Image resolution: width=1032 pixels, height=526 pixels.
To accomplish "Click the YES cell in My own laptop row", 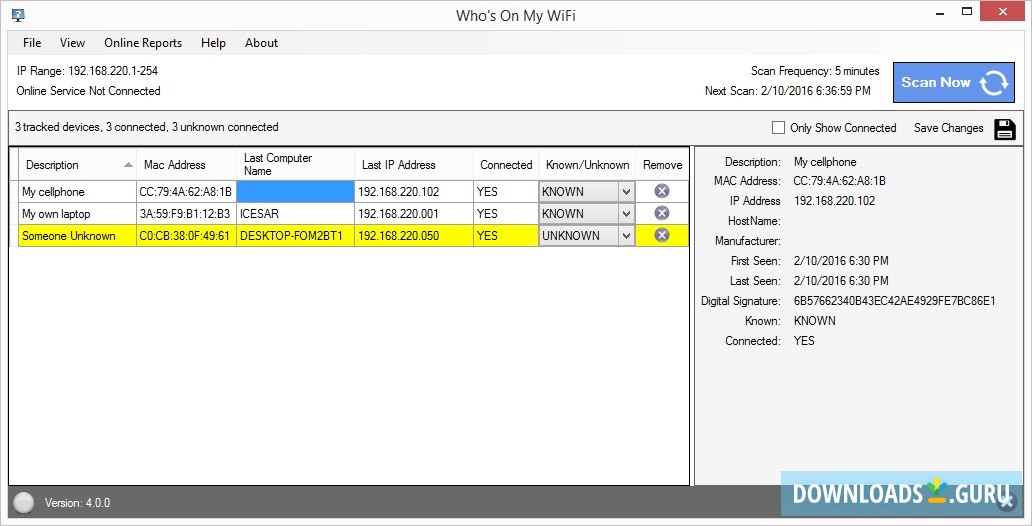I will 506,213.
